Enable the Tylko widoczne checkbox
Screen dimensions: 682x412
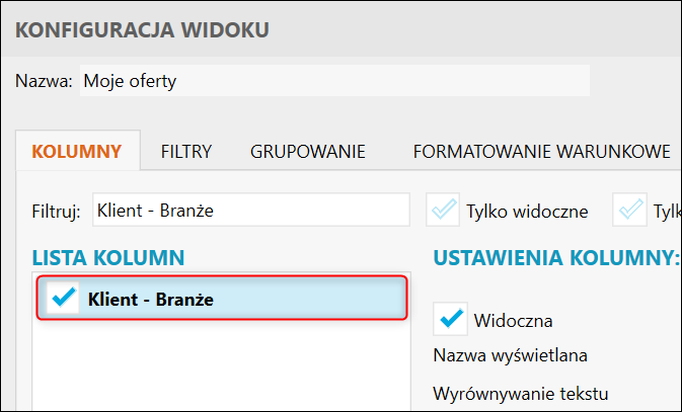click(x=442, y=210)
